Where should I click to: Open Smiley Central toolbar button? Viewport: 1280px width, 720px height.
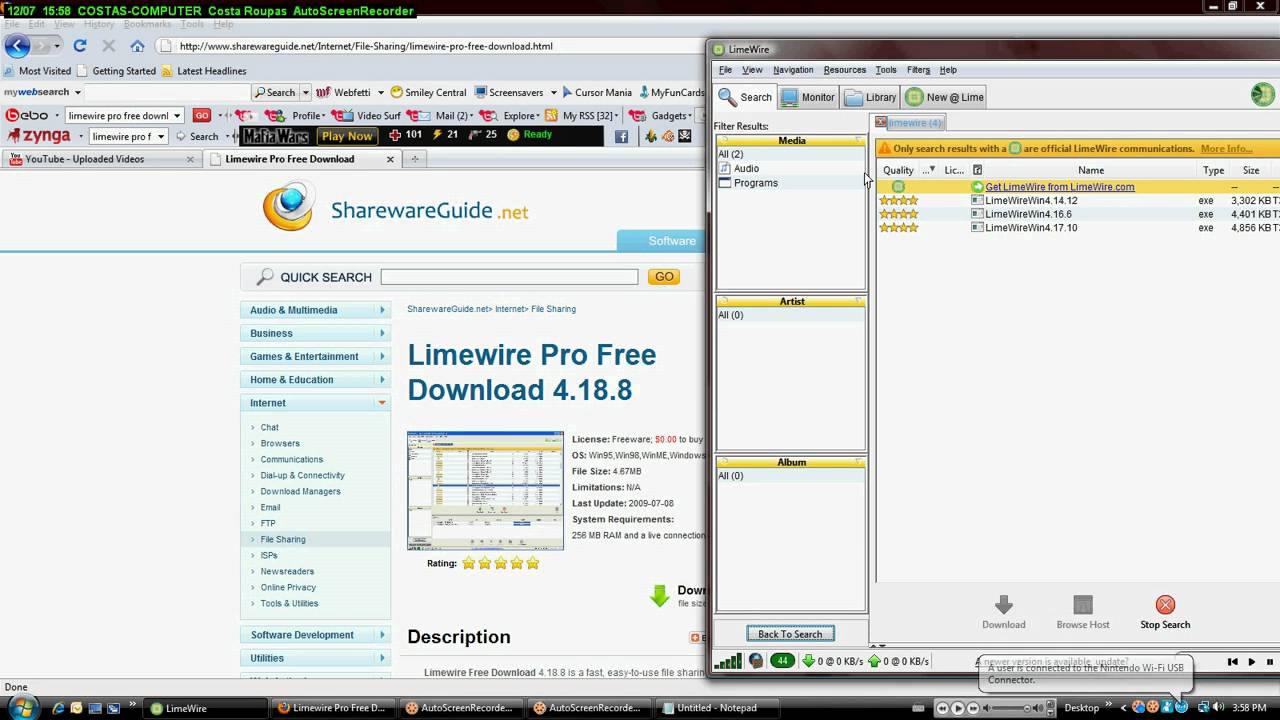click(428, 92)
